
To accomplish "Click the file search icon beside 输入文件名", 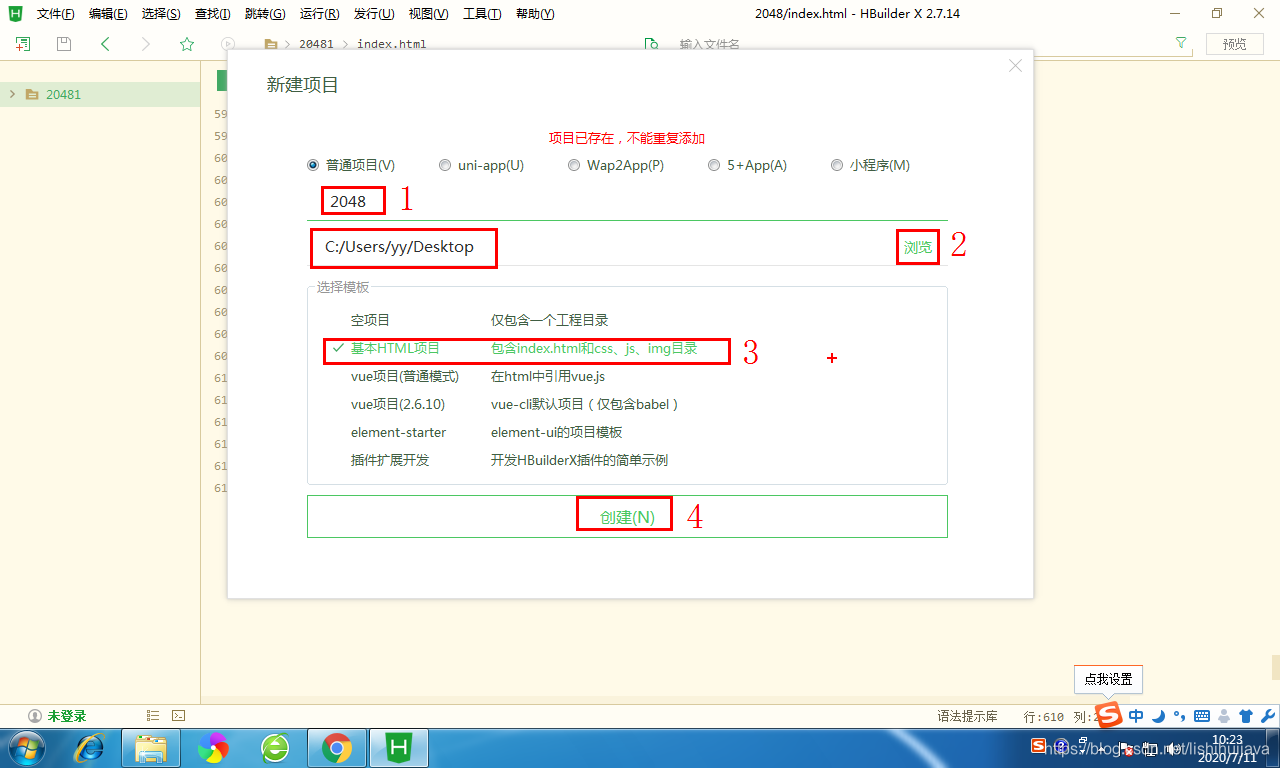I will click(x=652, y=44).
